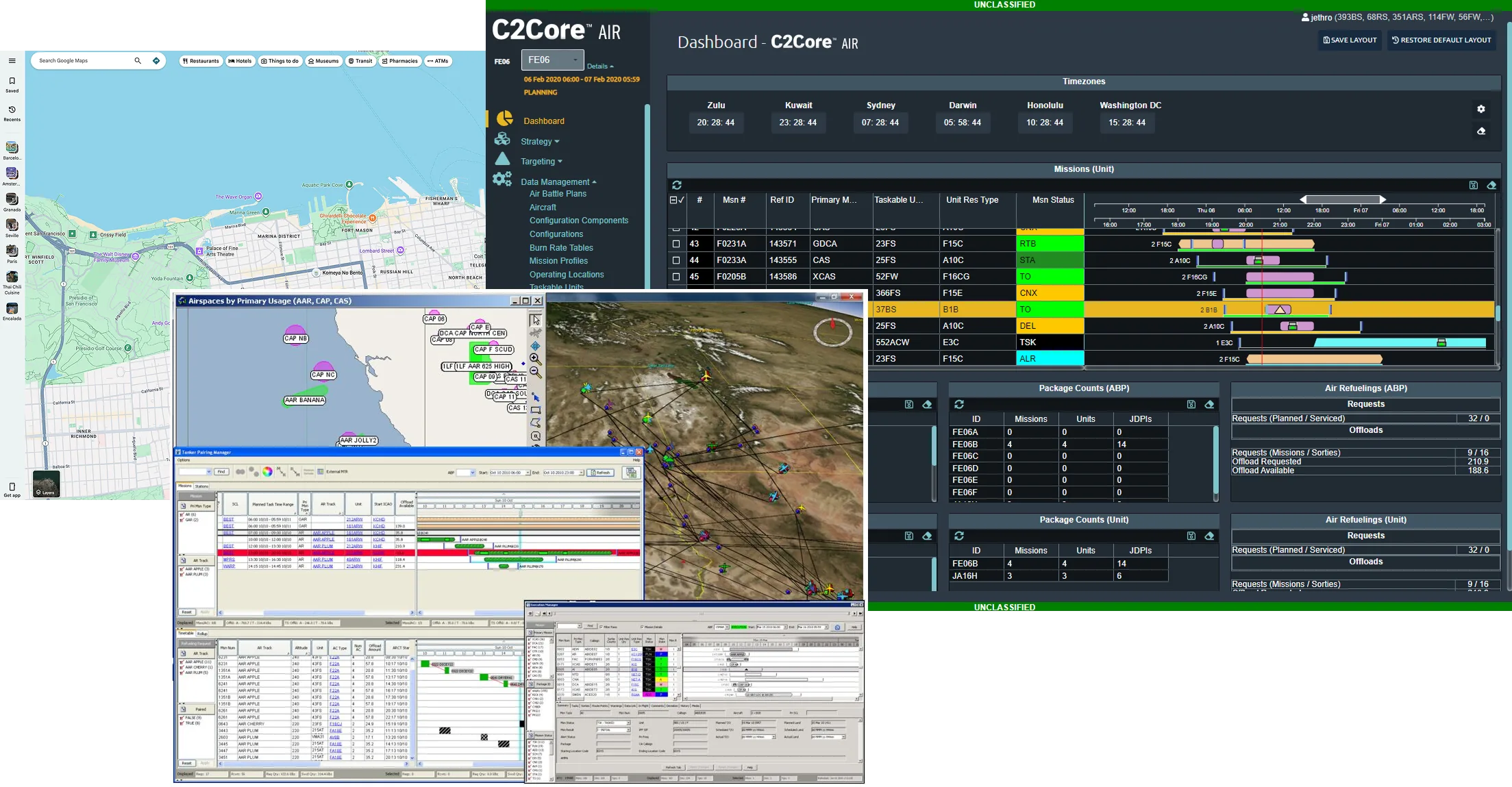Click the timeline range slider right arrow
The width and height of the screenshot is (1512, 787).
(1383, 199)
